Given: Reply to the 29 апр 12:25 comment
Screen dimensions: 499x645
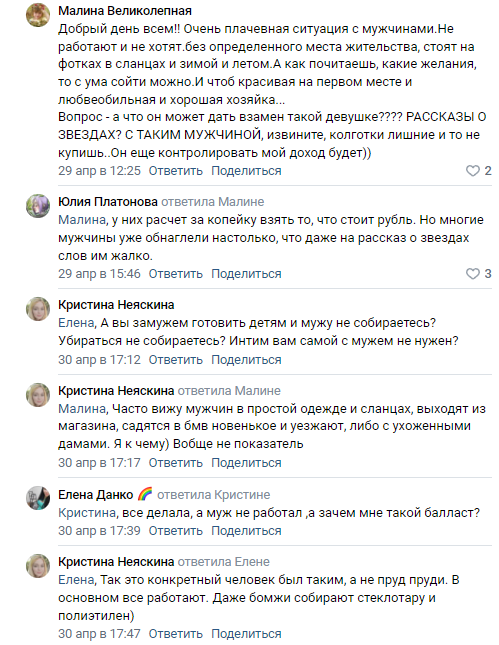Looking at the screenshot, I should point(176,171).
